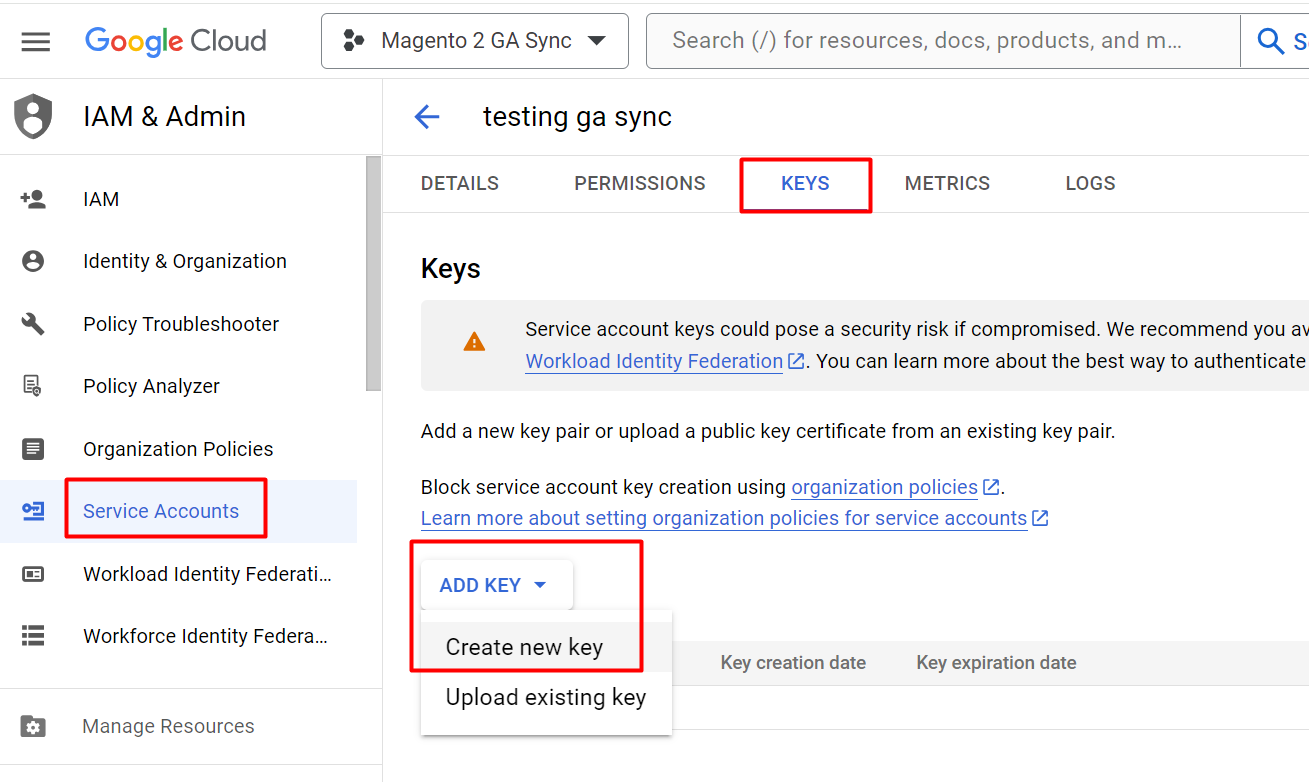Switch to the PERMISSIONS tab
The height and width of the screenshot is (782, 1309).
[x=639, y=183]
